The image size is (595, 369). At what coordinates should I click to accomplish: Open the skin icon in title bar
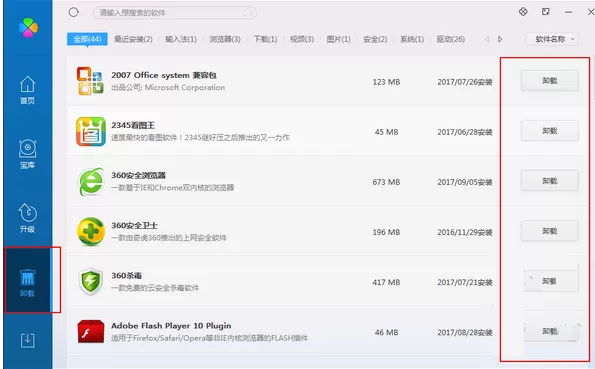point(523,12)
